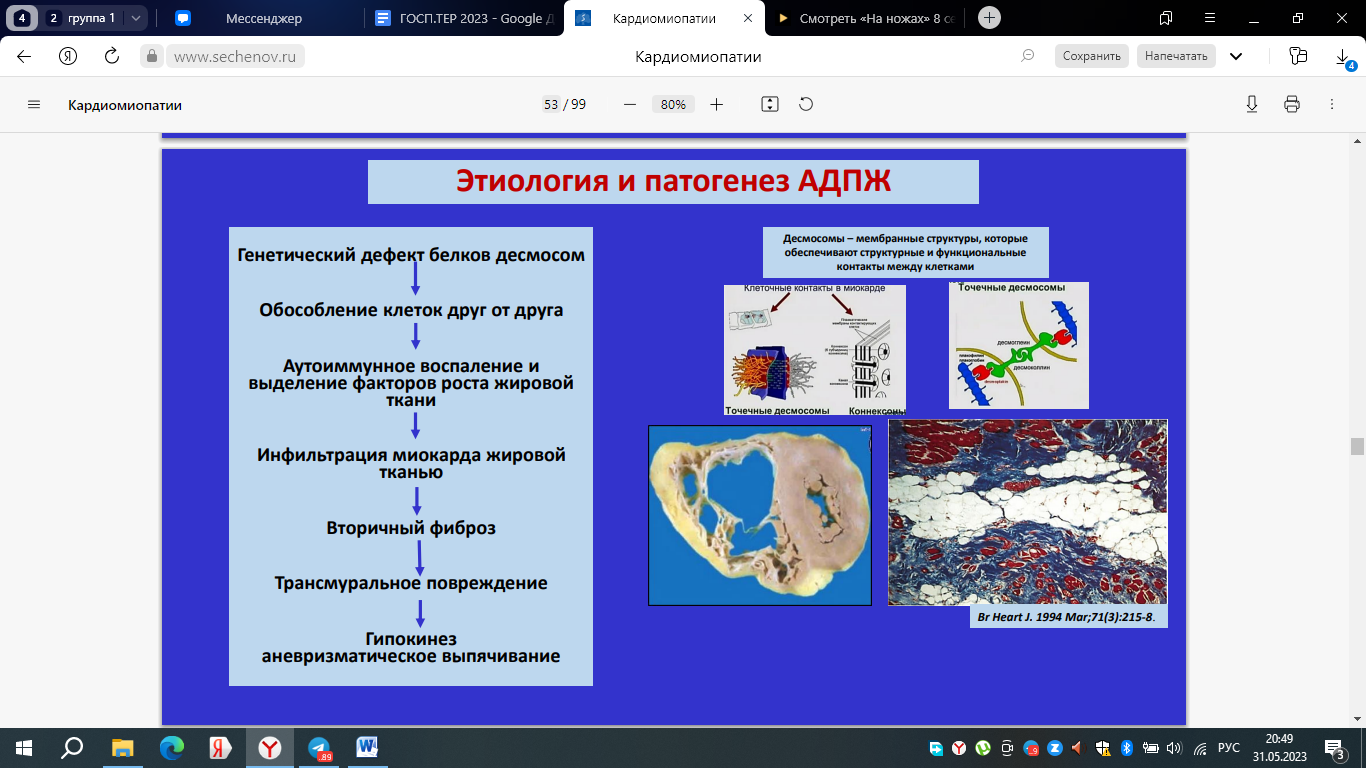Open browser downloads panel
The width and height of the screenshot is (1366, 768).
[x=1344, y=58]
